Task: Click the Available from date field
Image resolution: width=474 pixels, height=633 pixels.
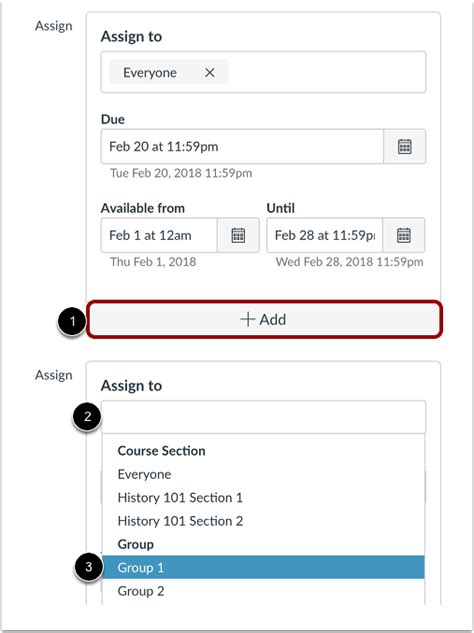Action: point(159,235)
